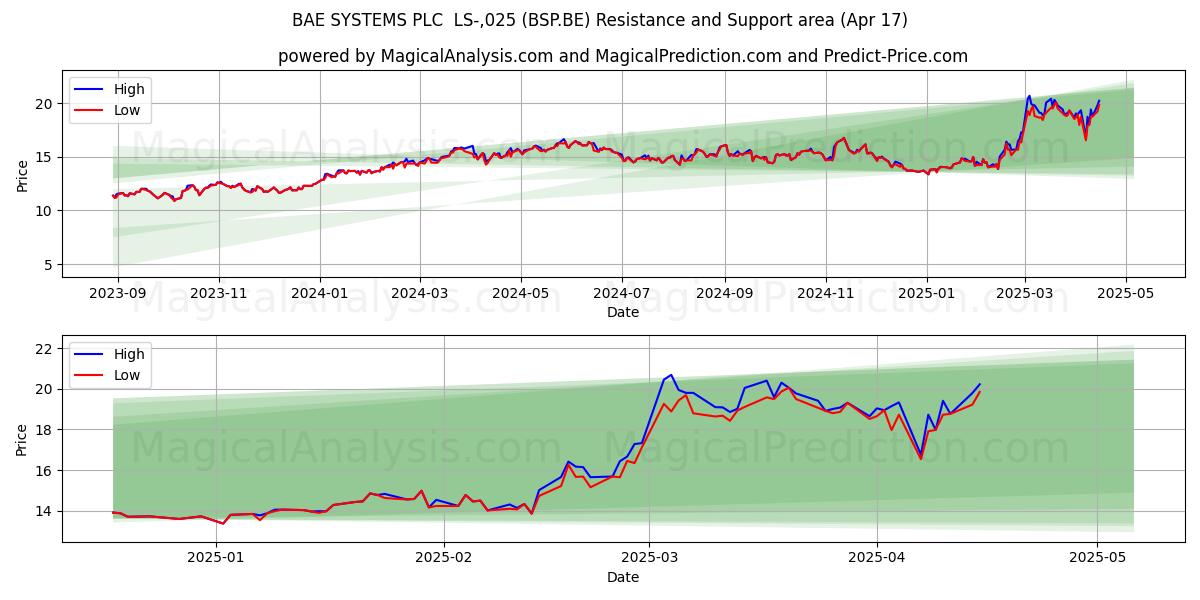
Task: Click the '2025-03' x-axis label in top chart
Action: pyautogui.click(x=1024, y=295)
